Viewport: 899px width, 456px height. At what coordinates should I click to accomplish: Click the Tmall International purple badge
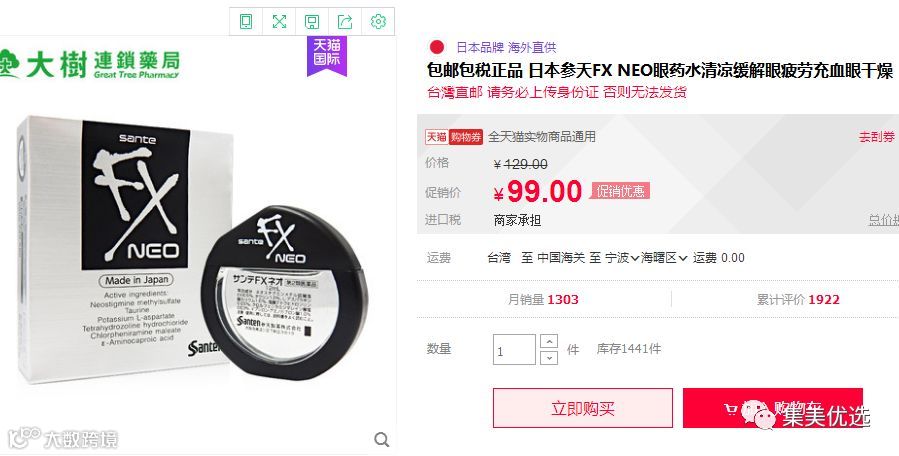click(x=327, y=56)
